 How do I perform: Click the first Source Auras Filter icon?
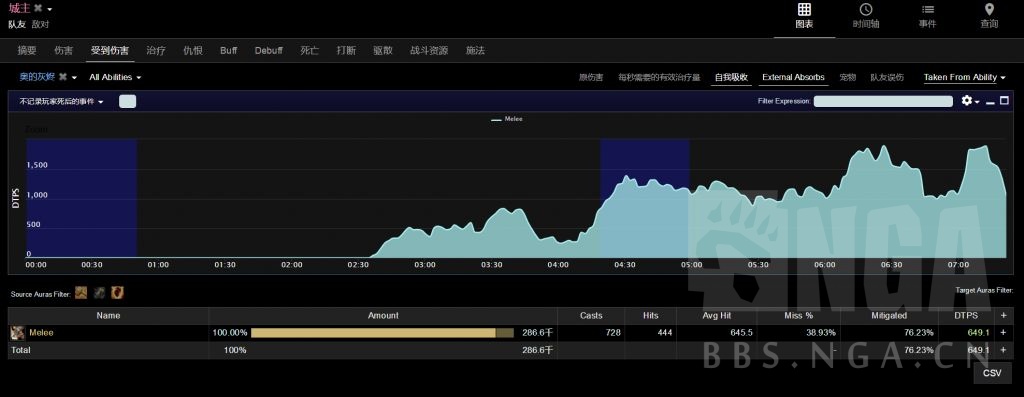(x=81, y=293)
